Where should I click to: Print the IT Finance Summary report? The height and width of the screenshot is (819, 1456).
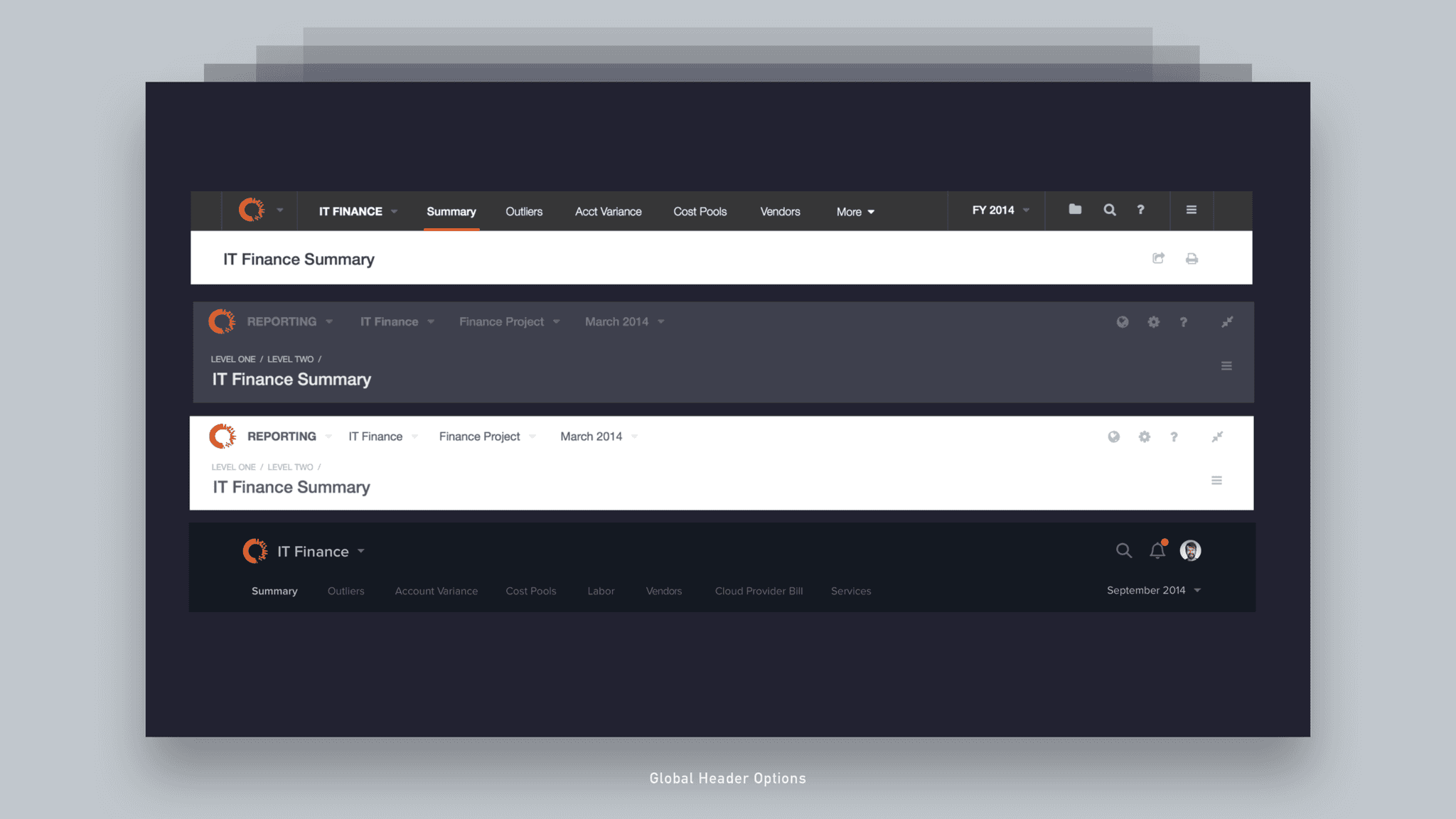click(x=1192, y=258)
